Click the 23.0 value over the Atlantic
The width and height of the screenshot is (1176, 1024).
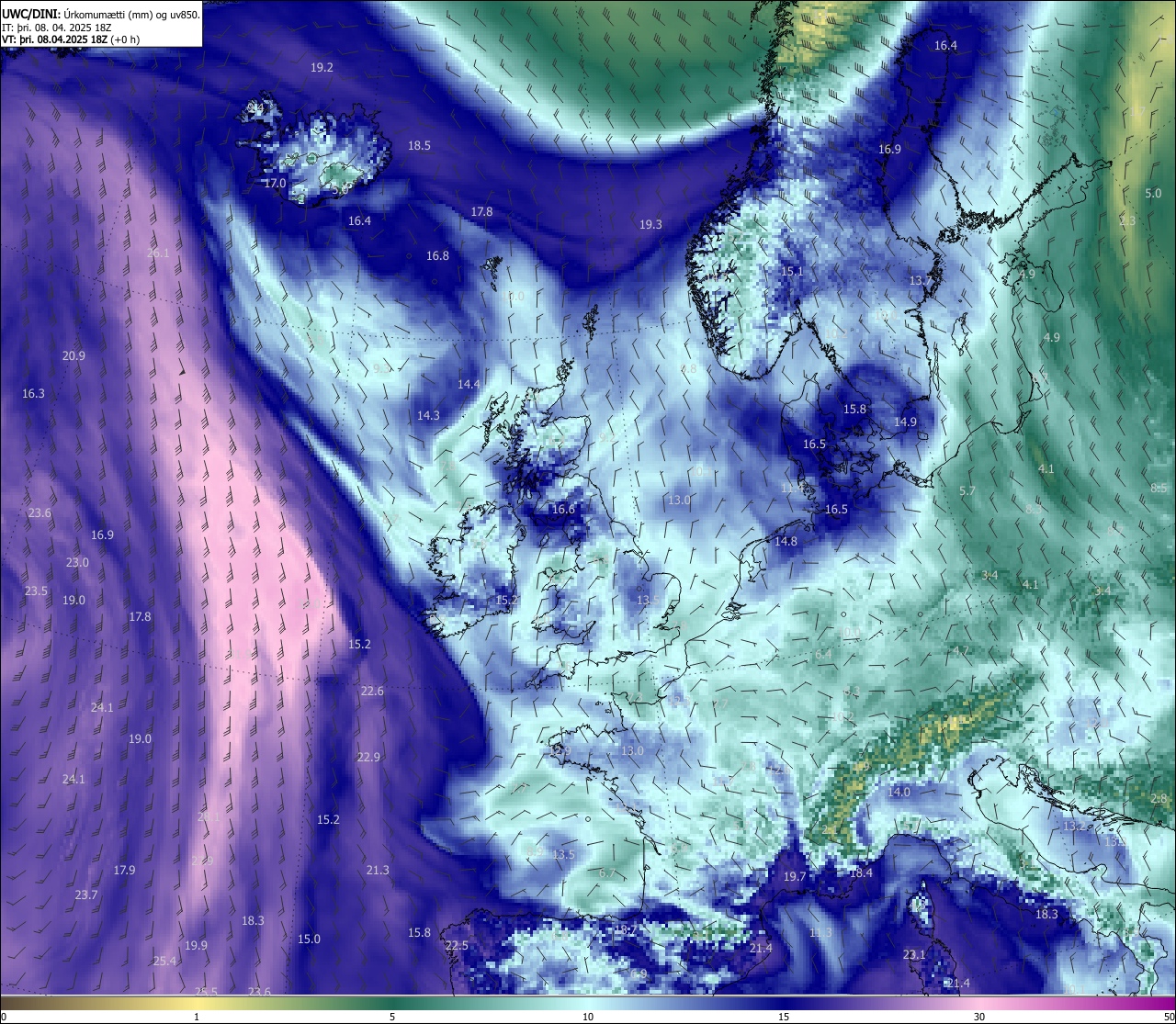(77, 563)
